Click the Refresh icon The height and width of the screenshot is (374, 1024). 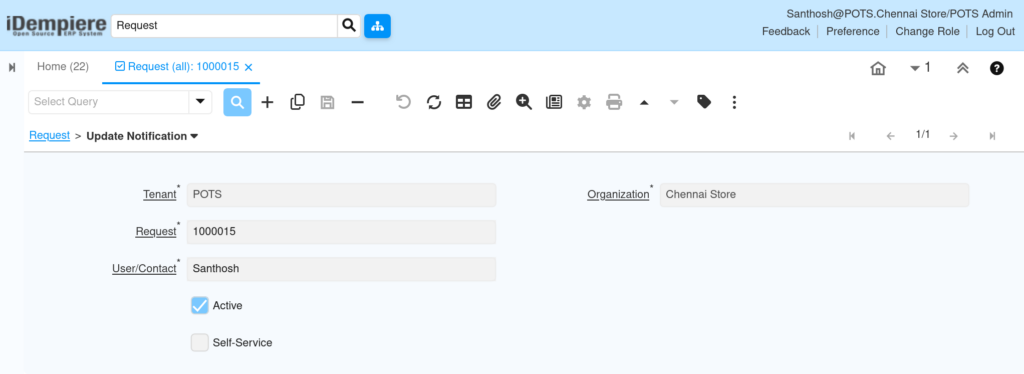pyautogui.click(x=434, y=102)
